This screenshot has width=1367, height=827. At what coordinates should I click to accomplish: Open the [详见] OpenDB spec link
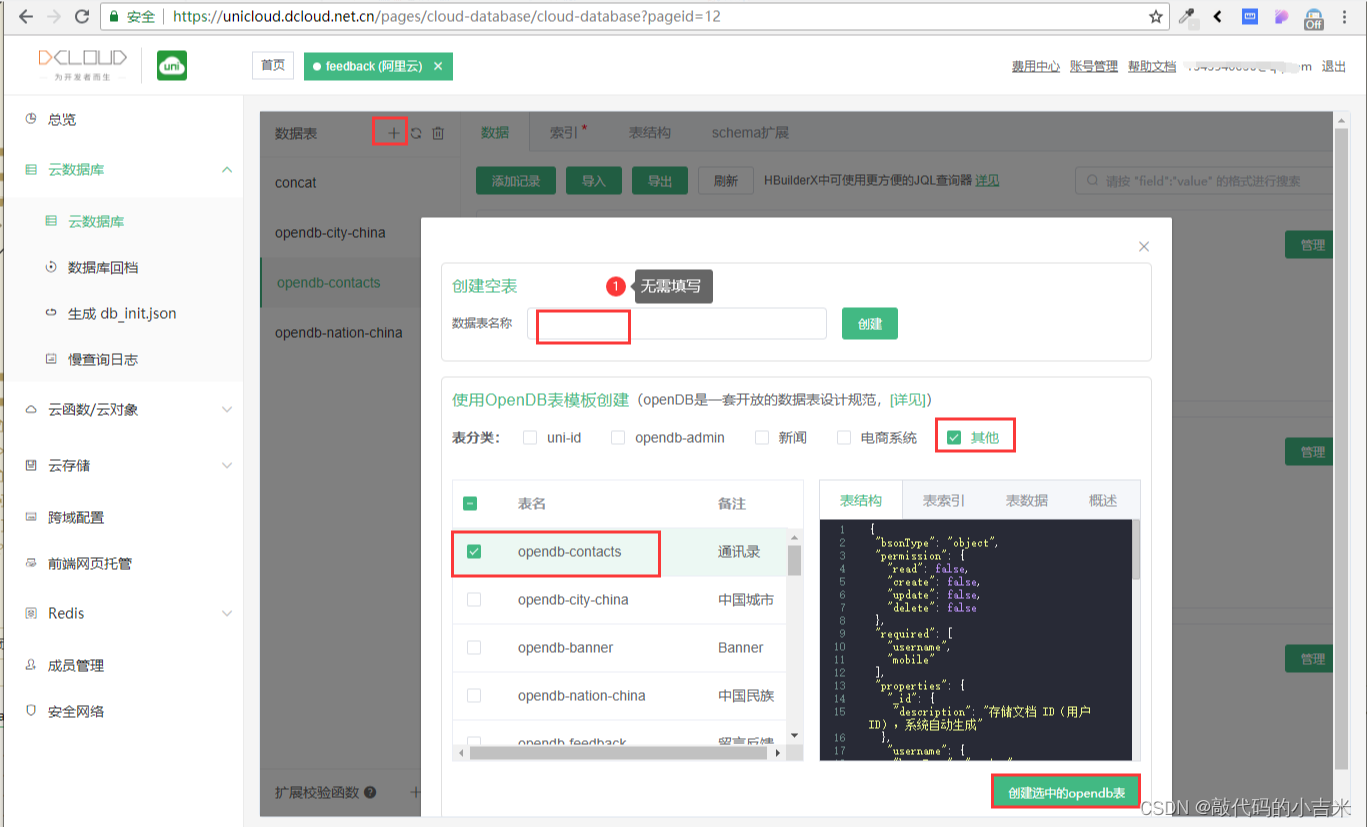tap(909, 399)
